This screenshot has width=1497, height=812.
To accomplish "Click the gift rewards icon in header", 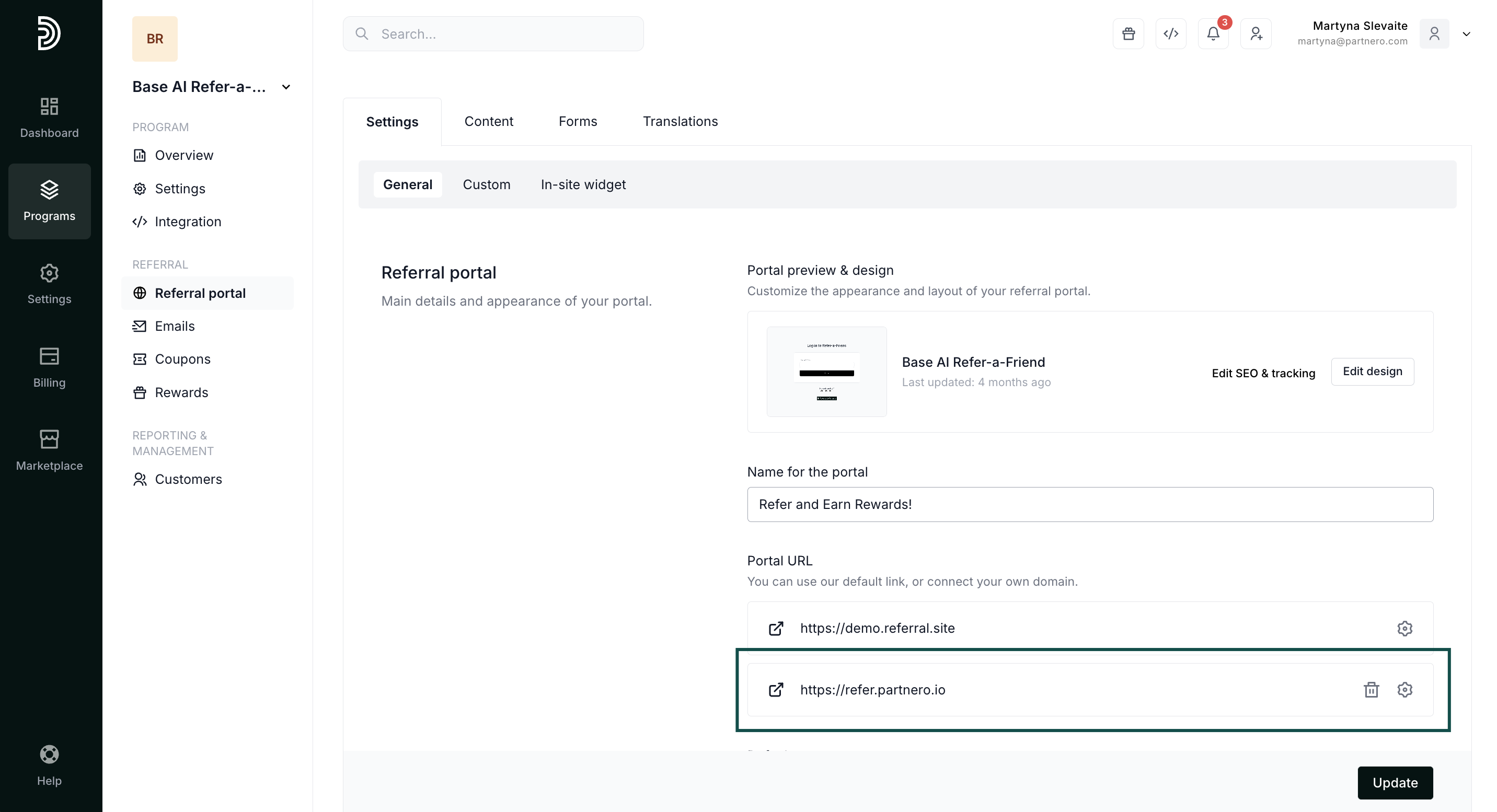I will (x=1128, y=33).
